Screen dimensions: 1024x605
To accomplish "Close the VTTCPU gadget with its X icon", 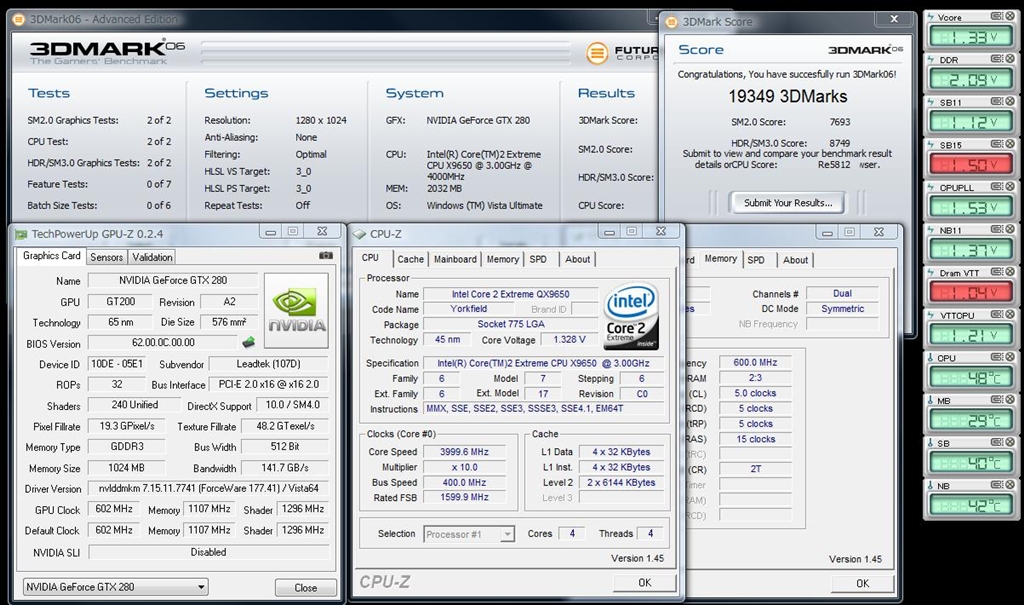I will point(1010,314).
